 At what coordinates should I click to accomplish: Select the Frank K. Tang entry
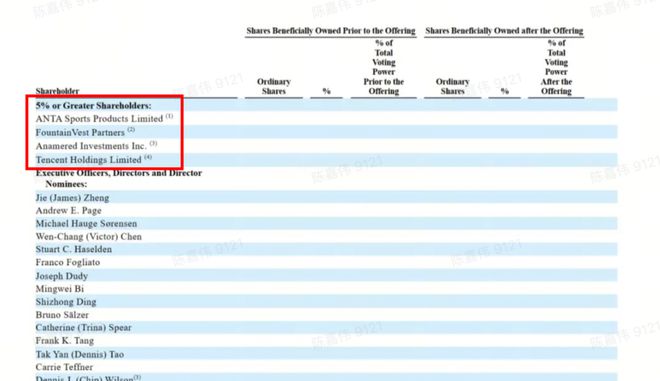[64, 341]
